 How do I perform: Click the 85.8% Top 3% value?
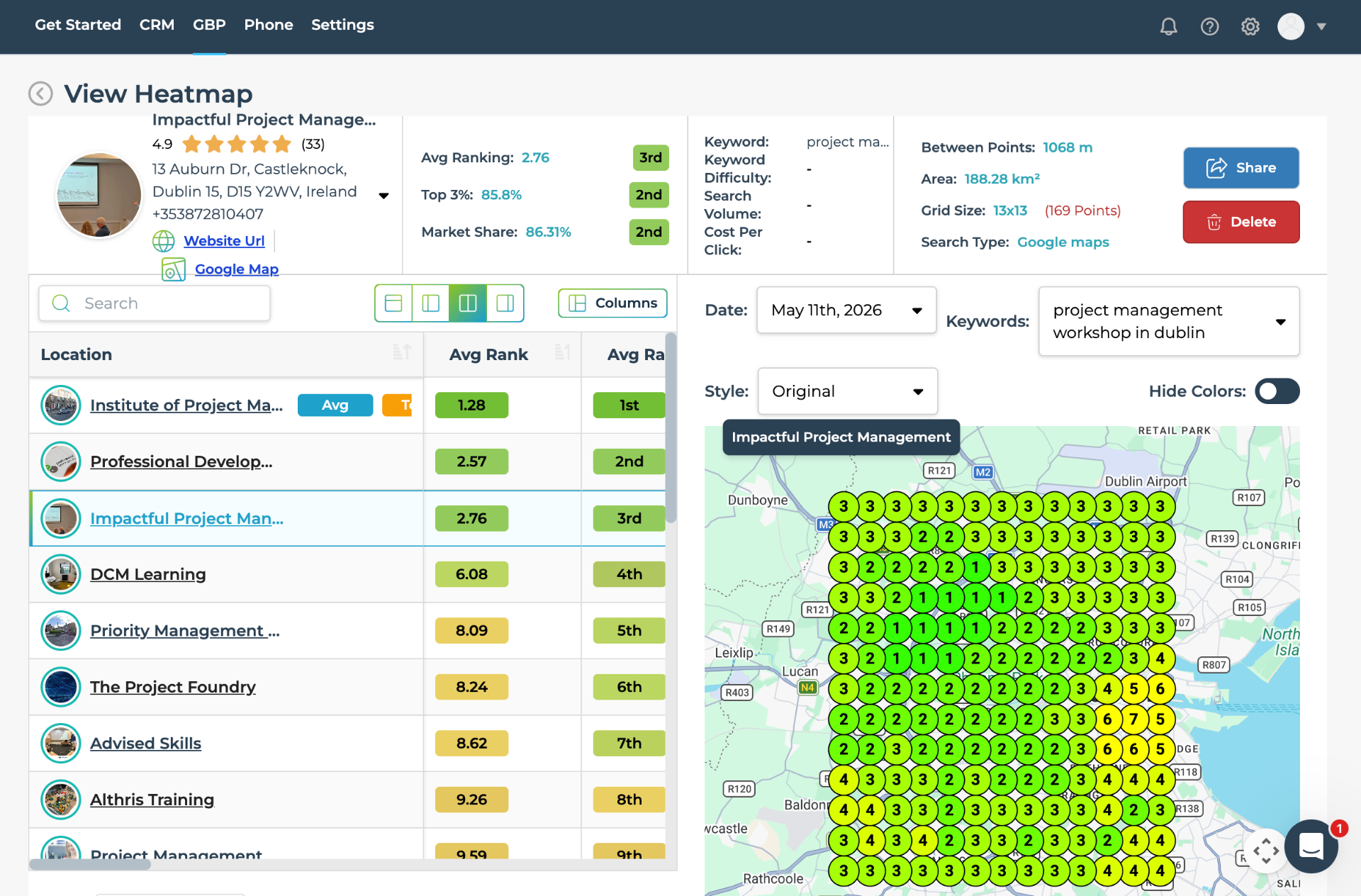pos(501,195)
